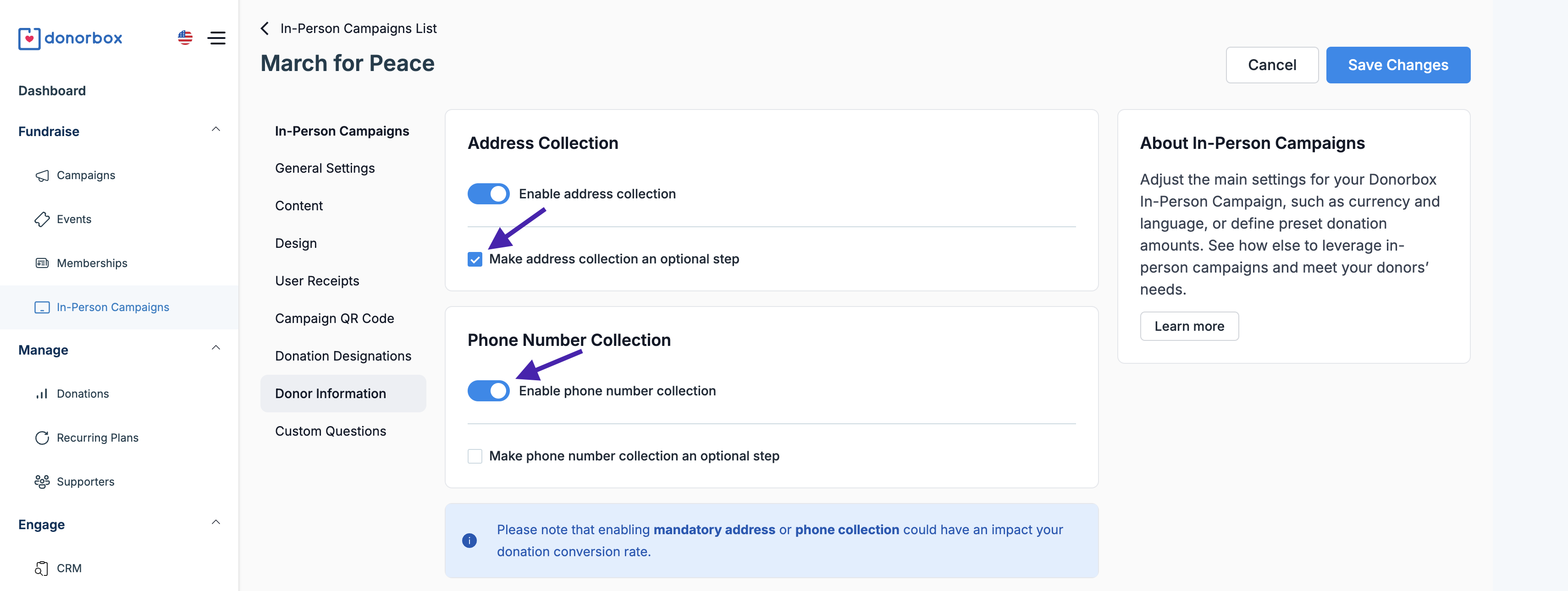Open the US flag language selector
The width and height of the screenshot is (1568, 591).
click(x=185, y=38)
